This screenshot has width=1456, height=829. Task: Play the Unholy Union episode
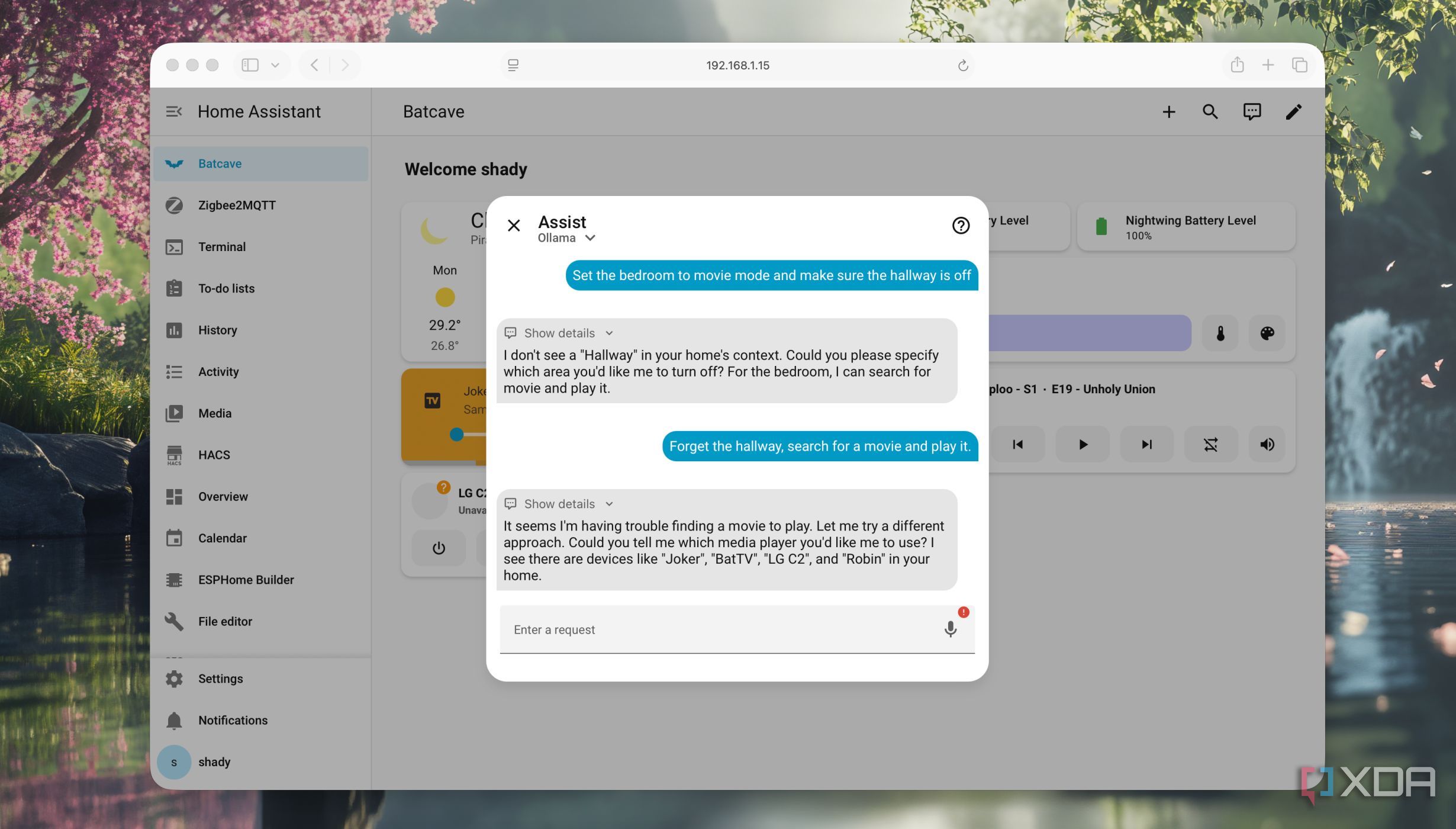click(1083, 444)
